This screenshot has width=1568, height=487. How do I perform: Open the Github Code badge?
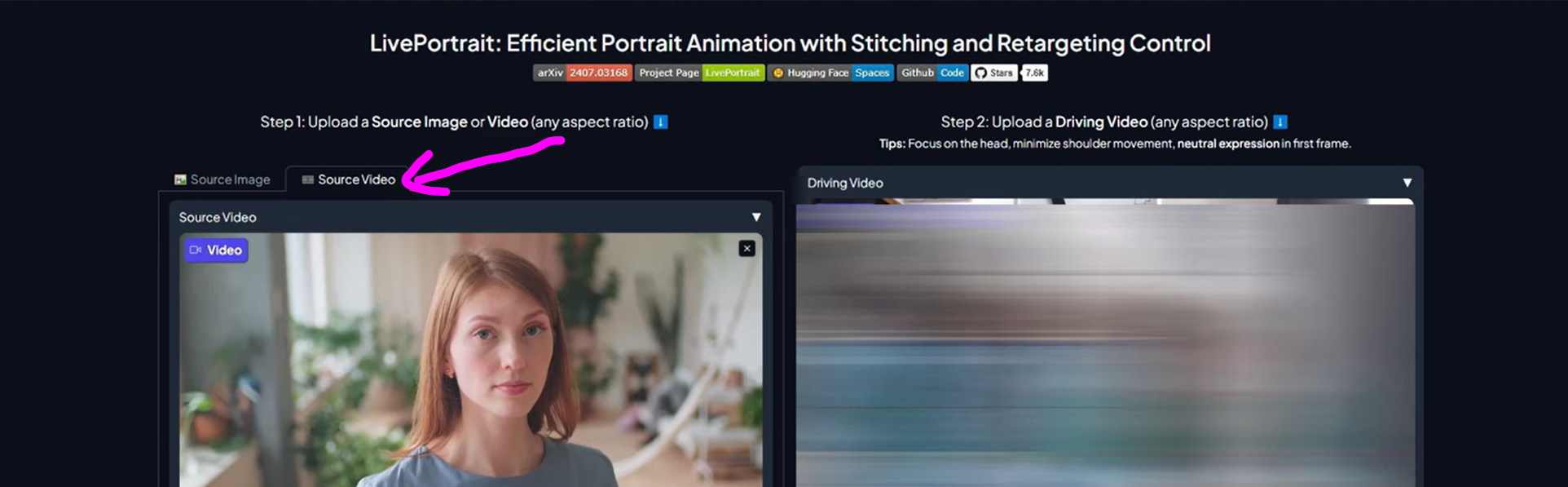932,73
